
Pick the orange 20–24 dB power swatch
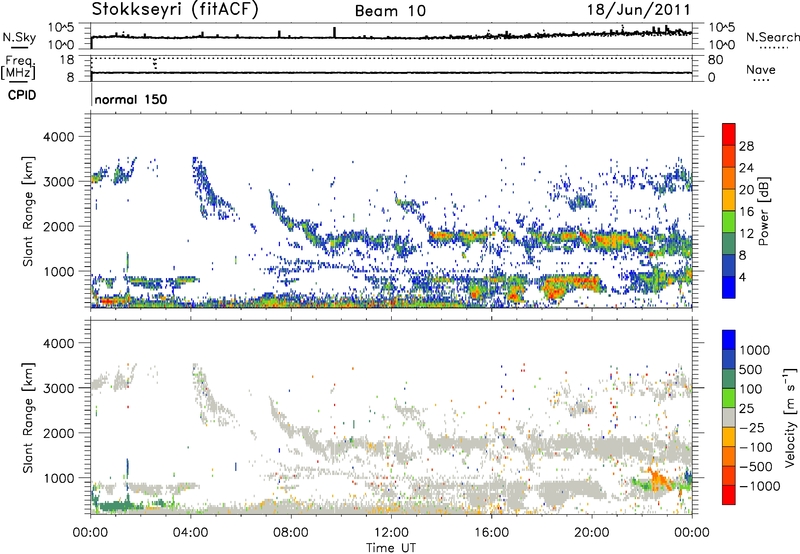pyautogui.click(x=729, y=179)
